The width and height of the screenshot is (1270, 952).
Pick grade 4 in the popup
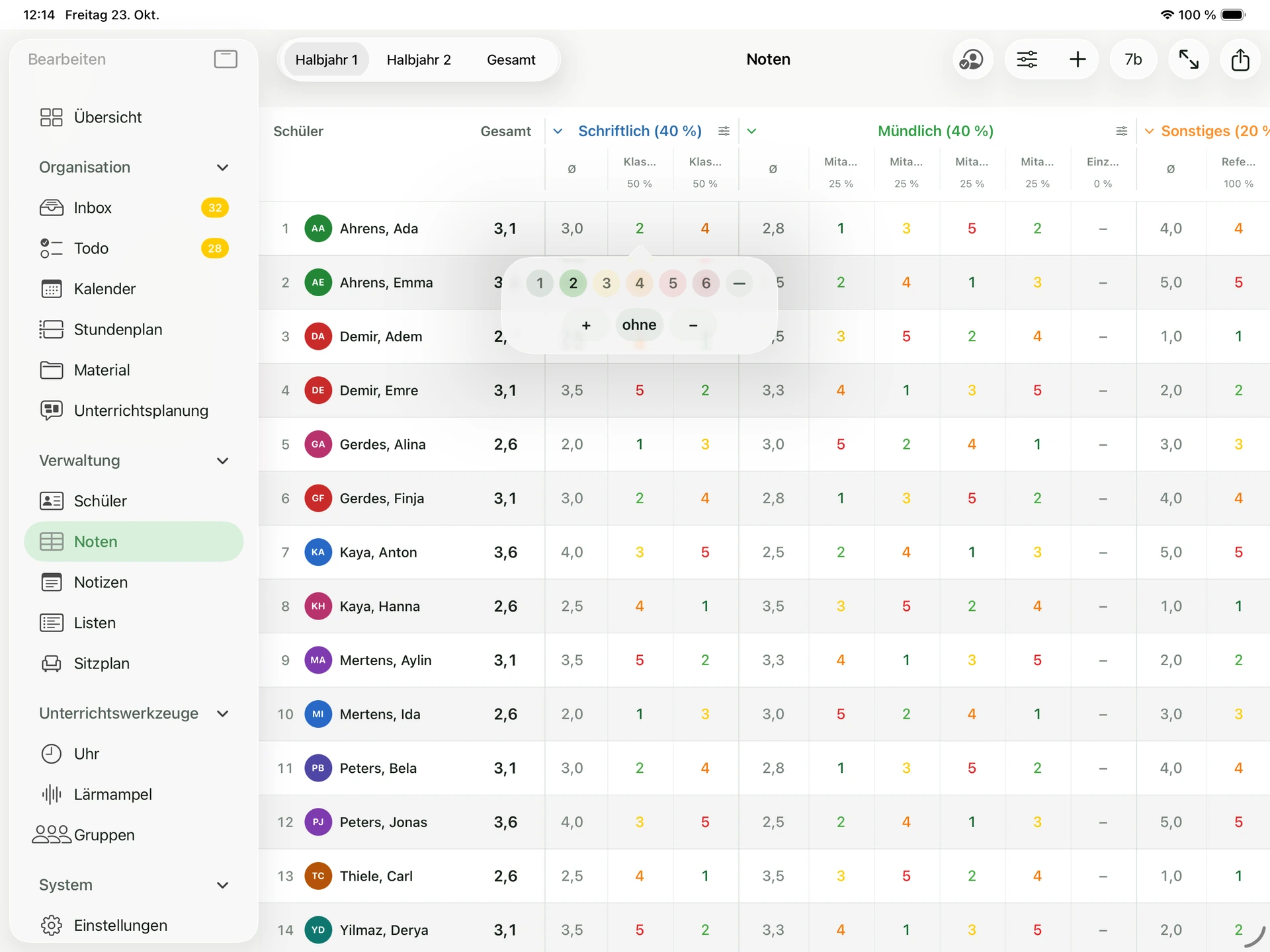pos(640,284)
